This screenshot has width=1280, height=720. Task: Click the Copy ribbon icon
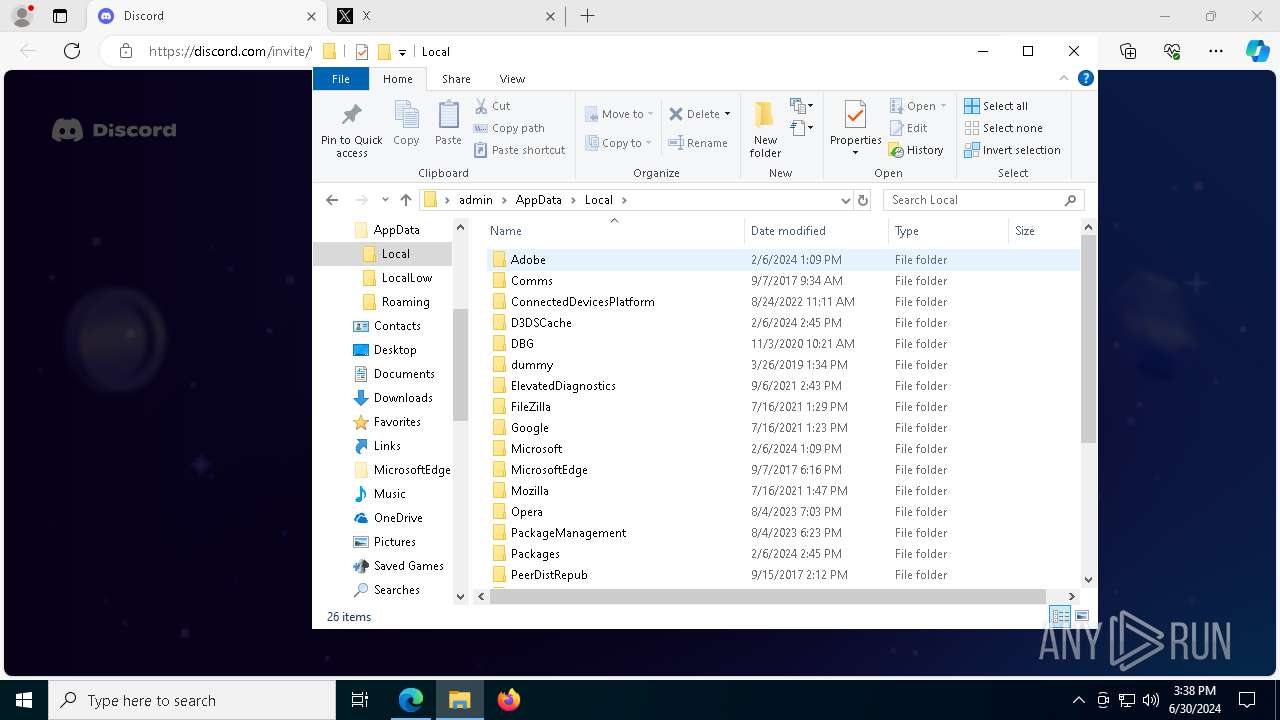[406, 124]
